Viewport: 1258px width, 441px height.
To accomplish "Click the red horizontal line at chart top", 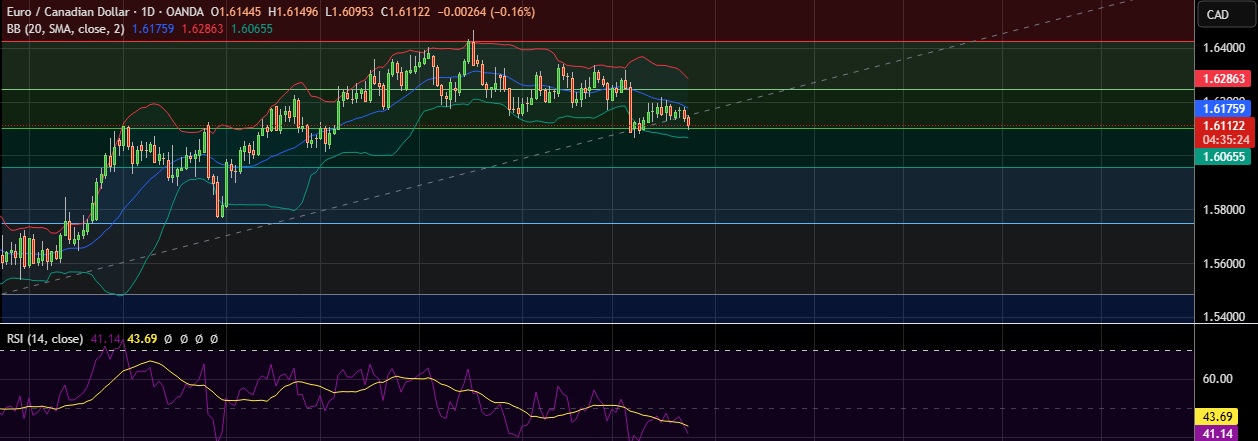I will click(x=600, y=42).
